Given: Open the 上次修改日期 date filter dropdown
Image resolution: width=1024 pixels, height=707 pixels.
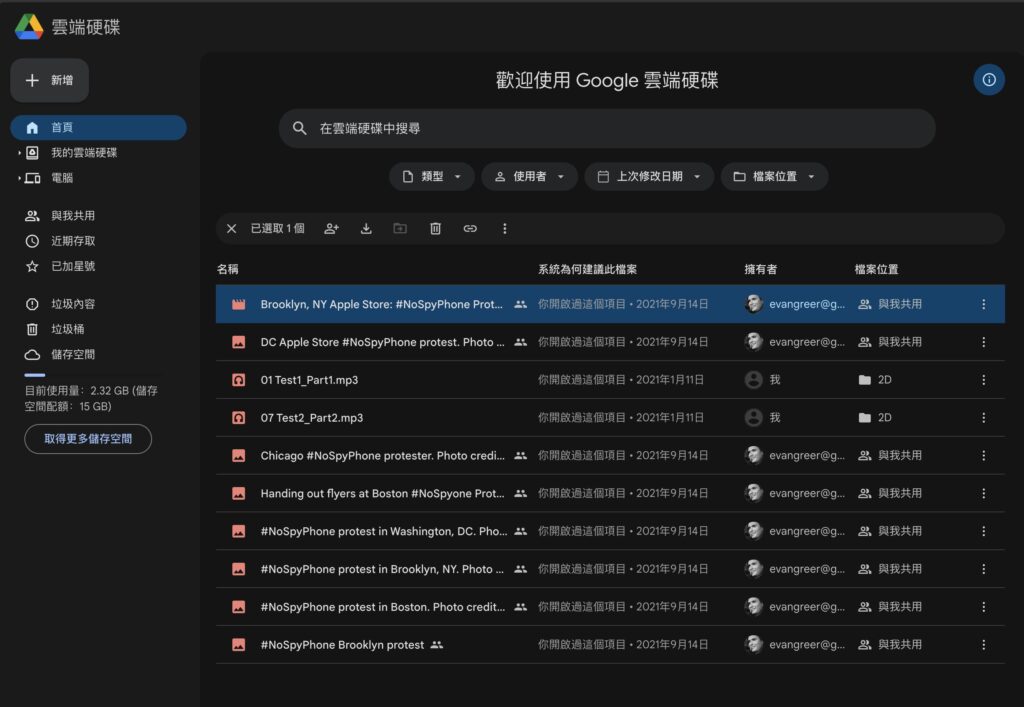Looking at the screenshot, I should pyautogui.click(x=649, y=177).
